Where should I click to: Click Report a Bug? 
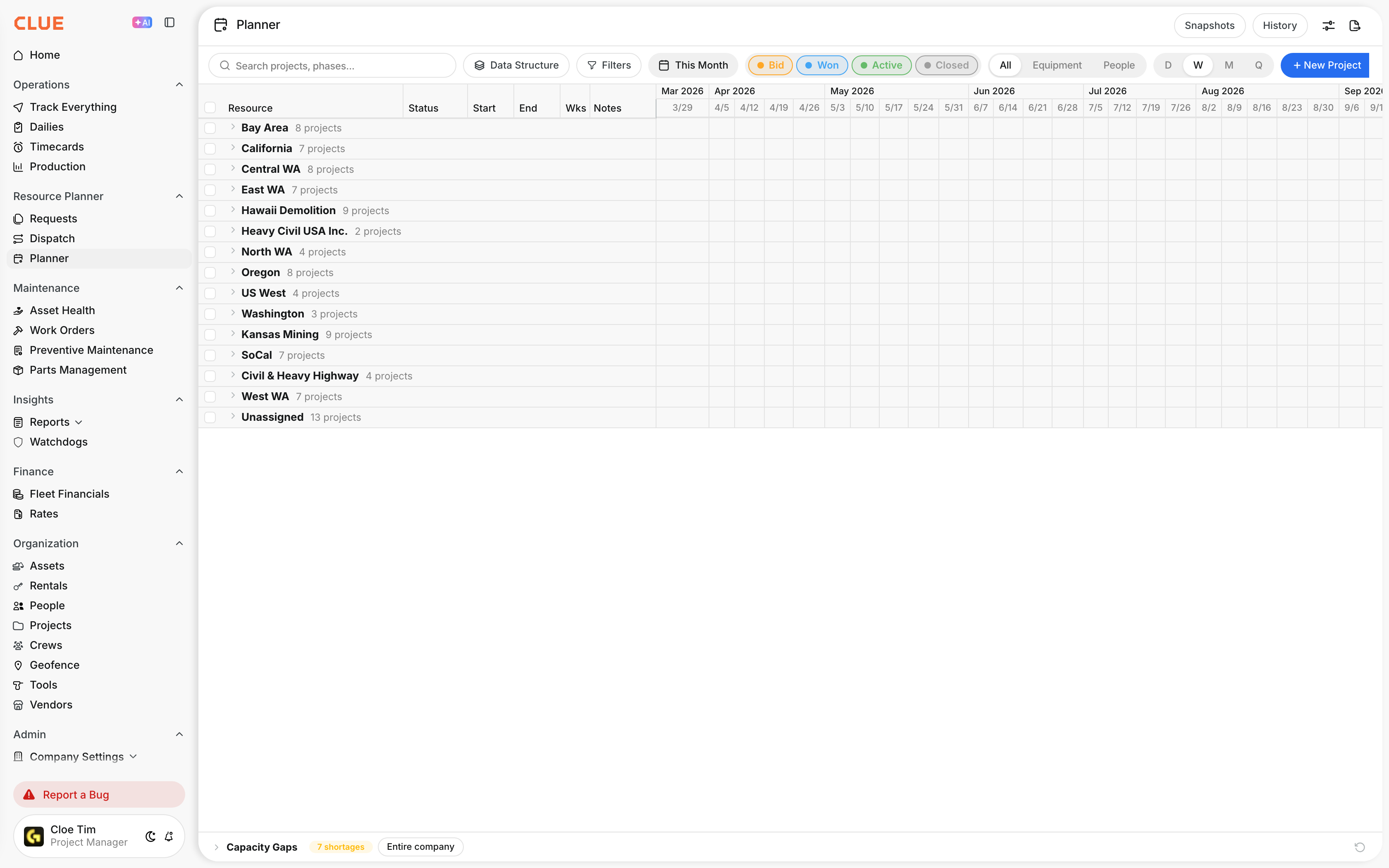99,795
